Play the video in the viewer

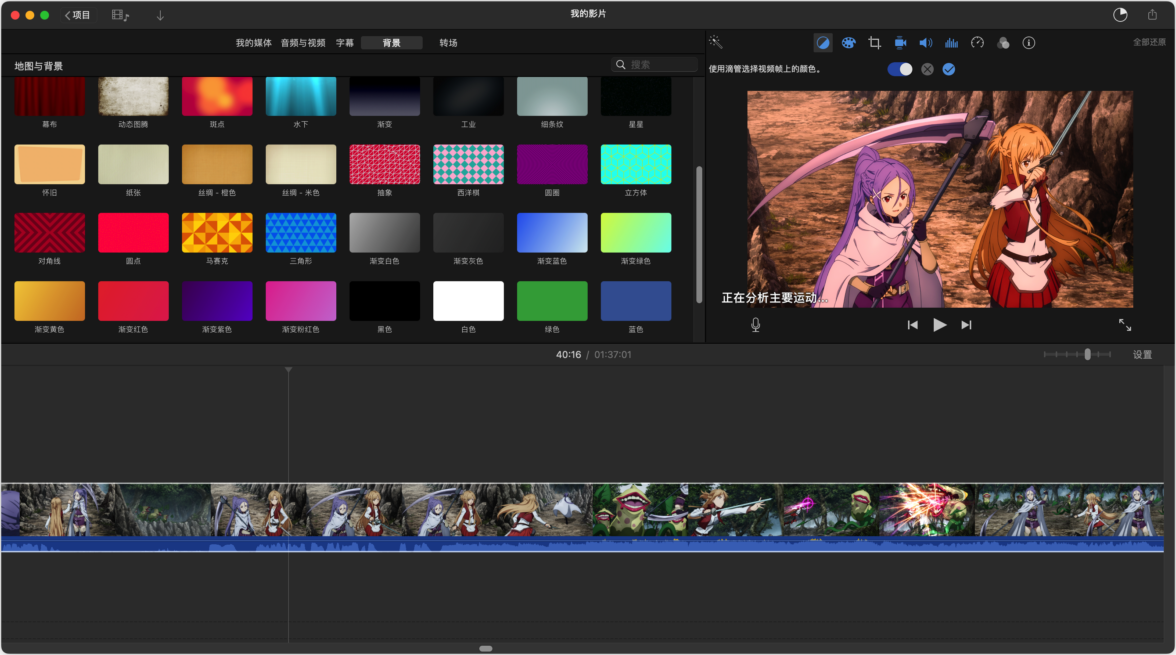point(939,325)
